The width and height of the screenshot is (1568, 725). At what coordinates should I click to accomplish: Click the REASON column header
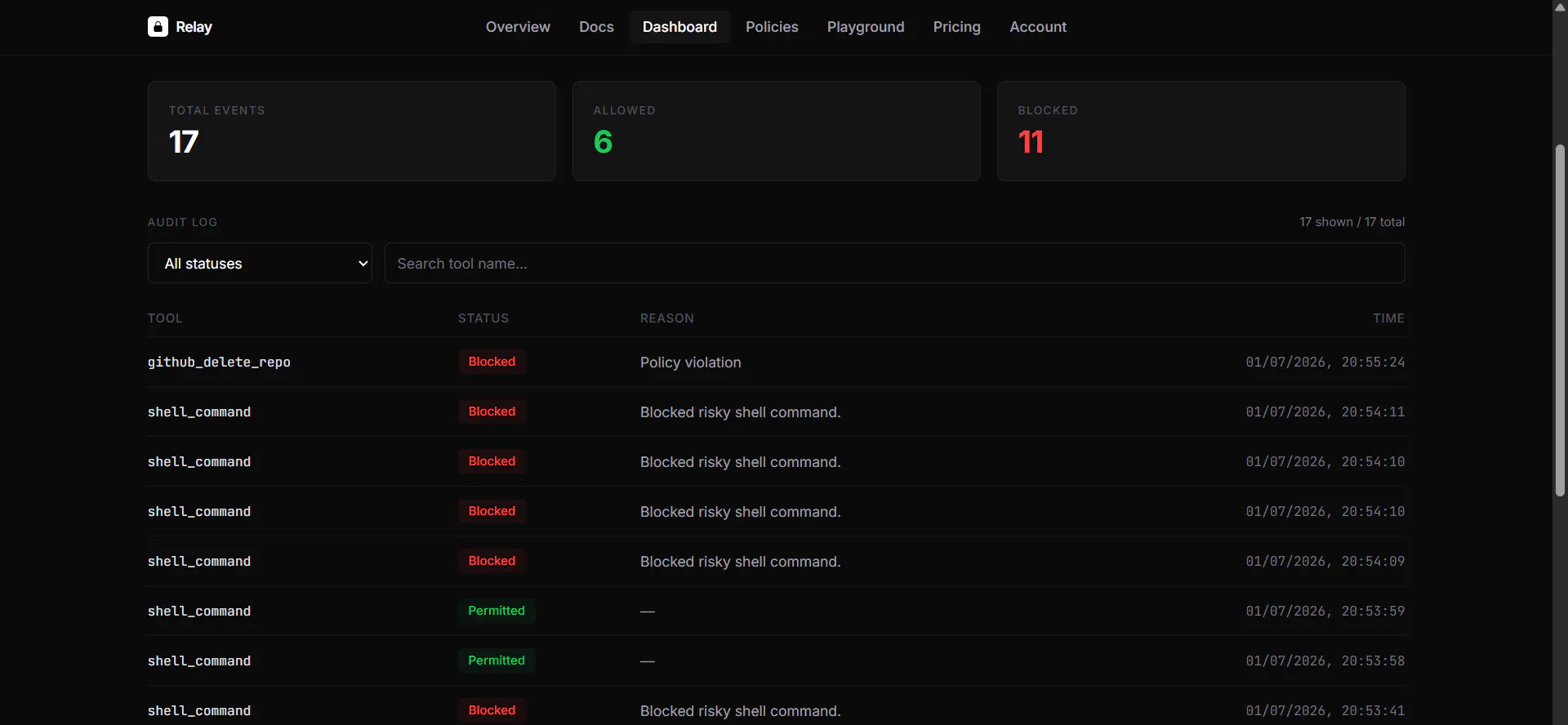[667, 318]
